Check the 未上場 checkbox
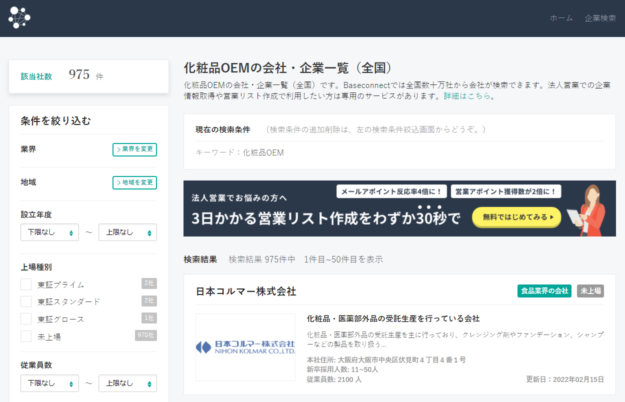 [26, 336]
